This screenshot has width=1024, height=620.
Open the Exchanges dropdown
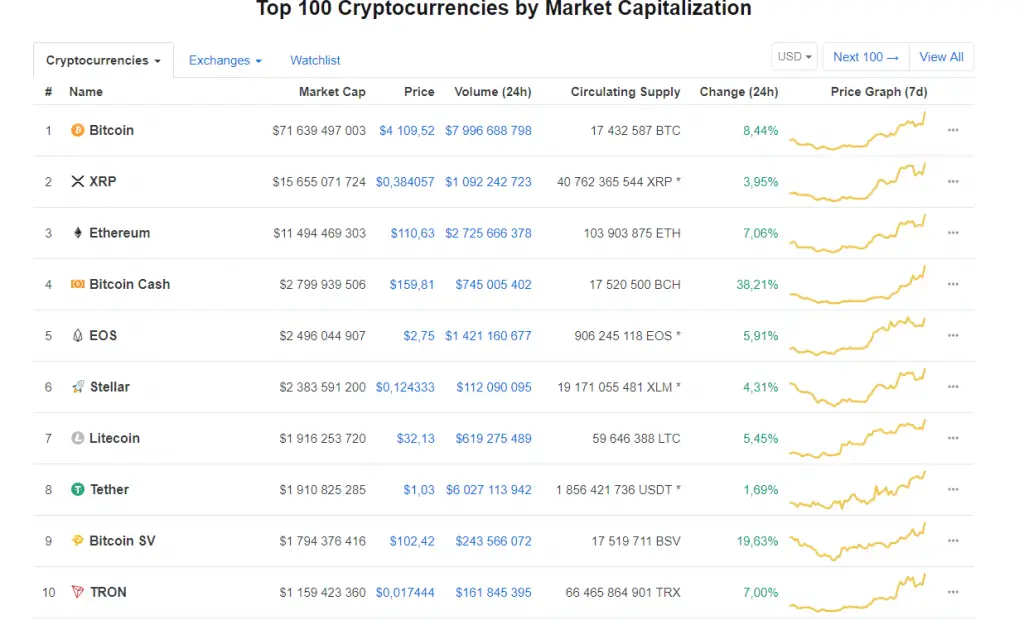pyautogui.click(x=224, y=60)
